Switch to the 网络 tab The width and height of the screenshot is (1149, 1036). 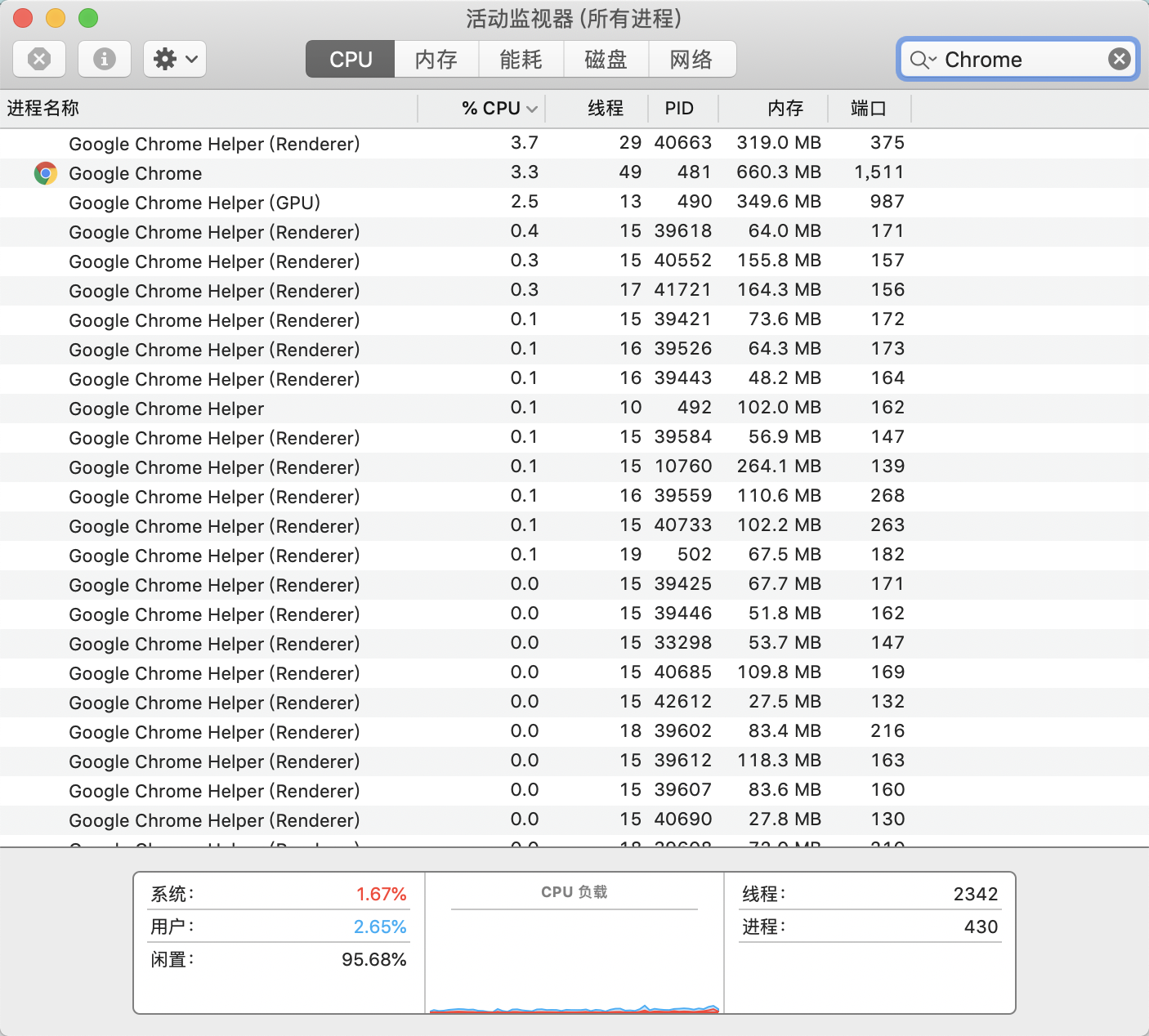click(692, 59)
